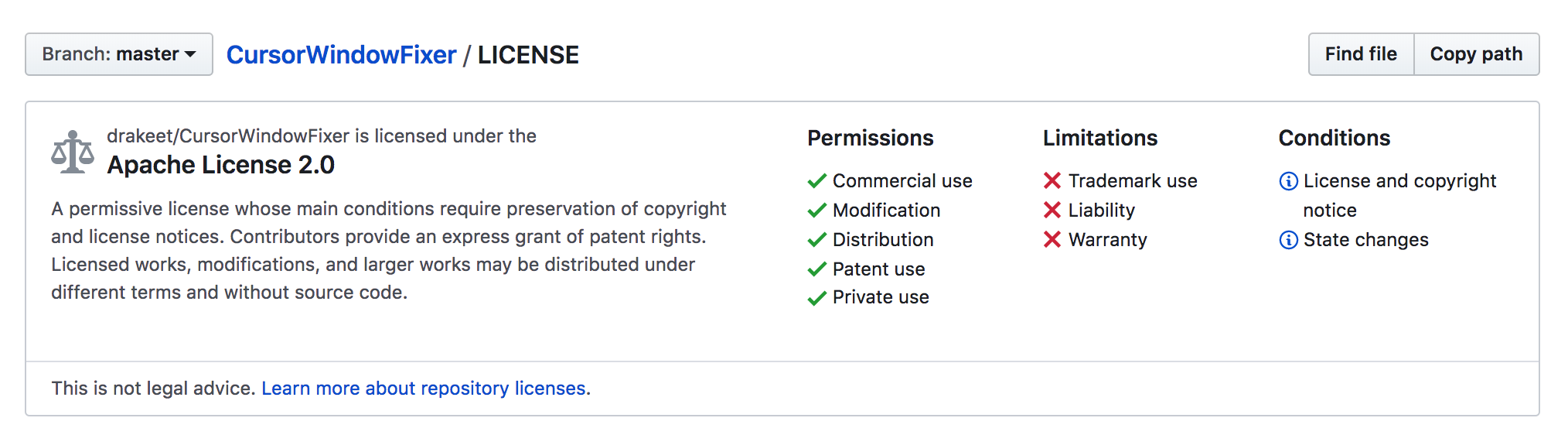
Task: Click red X beside Warranty
Action: [x=1052, y=240]
